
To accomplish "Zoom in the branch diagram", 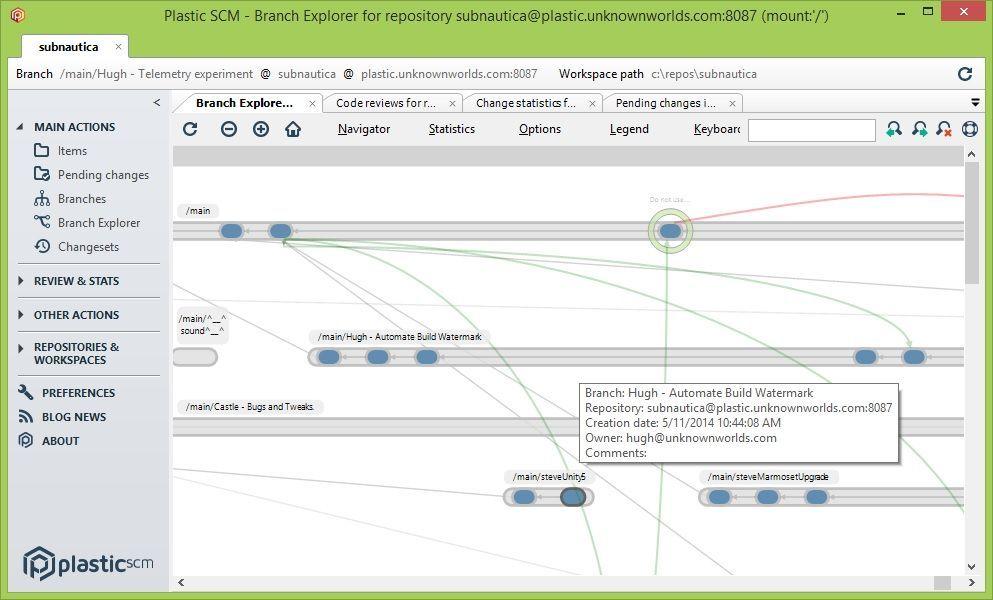I will 261,129.
